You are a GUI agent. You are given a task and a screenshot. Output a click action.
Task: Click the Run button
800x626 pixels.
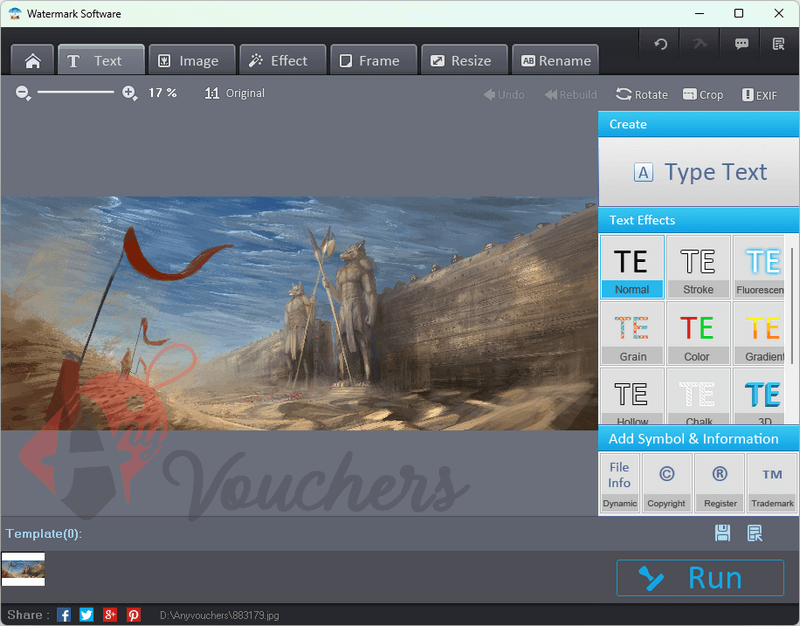point(700,577)
